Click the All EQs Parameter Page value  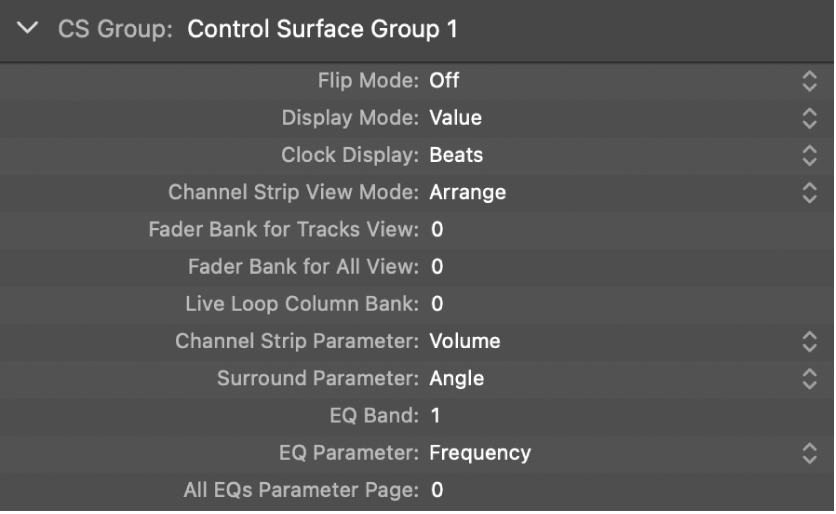click(437, 490)
